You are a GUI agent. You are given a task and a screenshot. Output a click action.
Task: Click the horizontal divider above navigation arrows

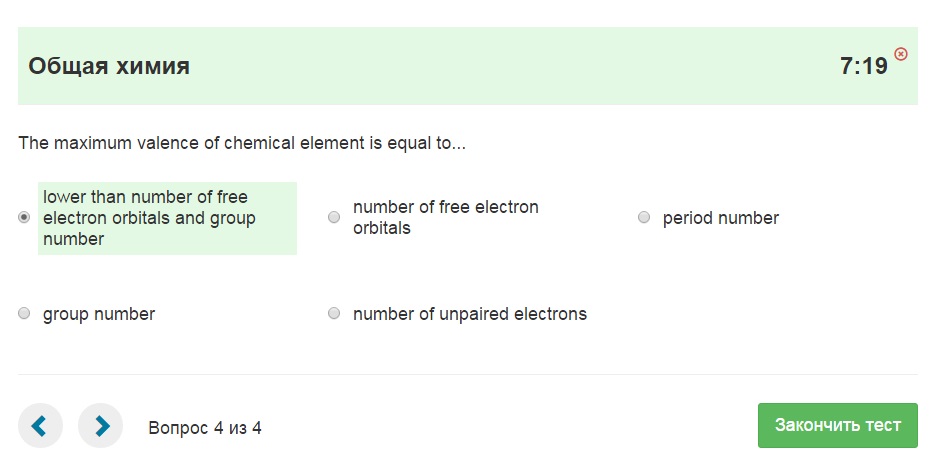tap(467, 375)
